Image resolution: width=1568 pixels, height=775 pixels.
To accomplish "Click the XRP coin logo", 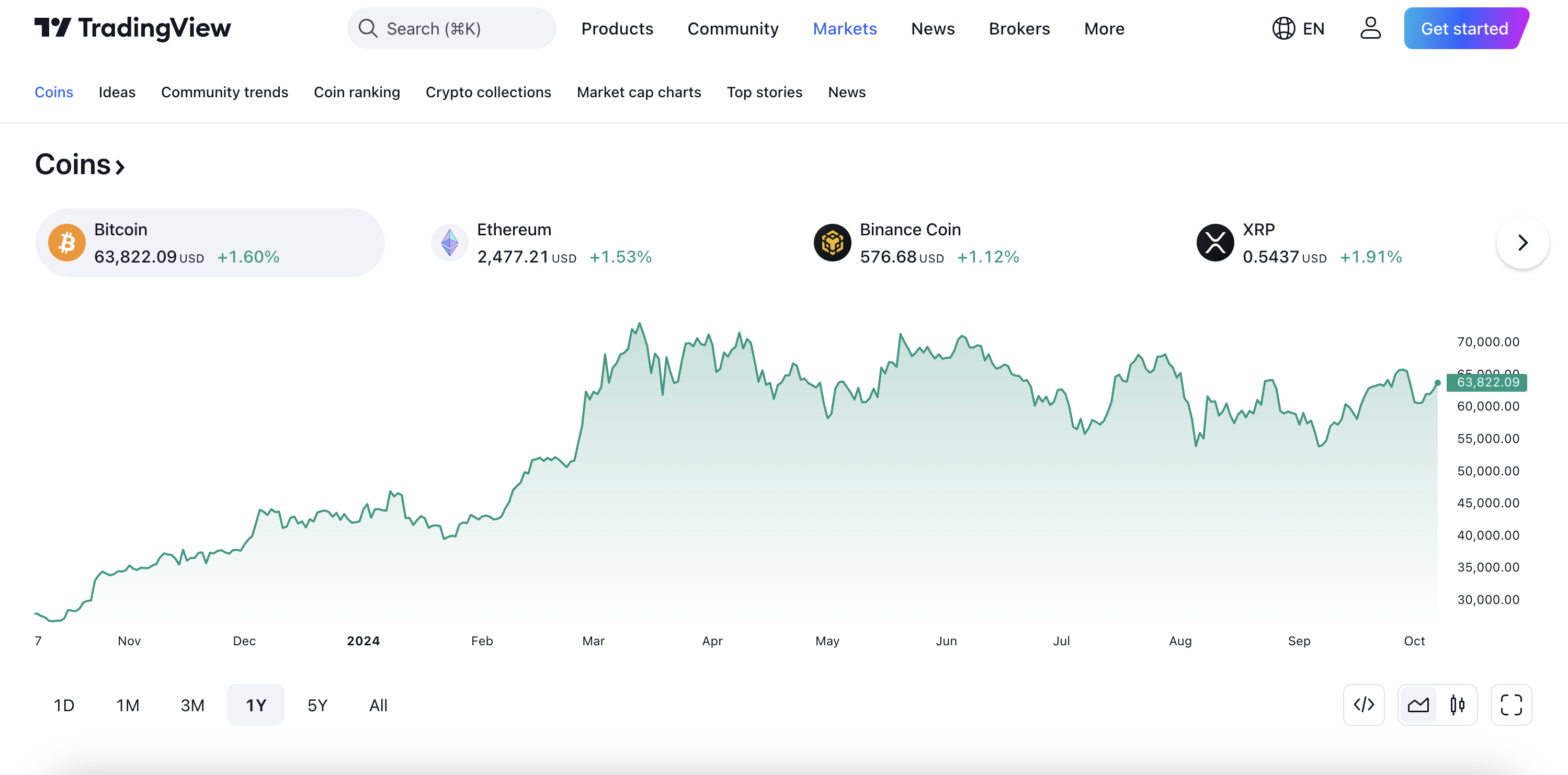I will pos(1215,243).
